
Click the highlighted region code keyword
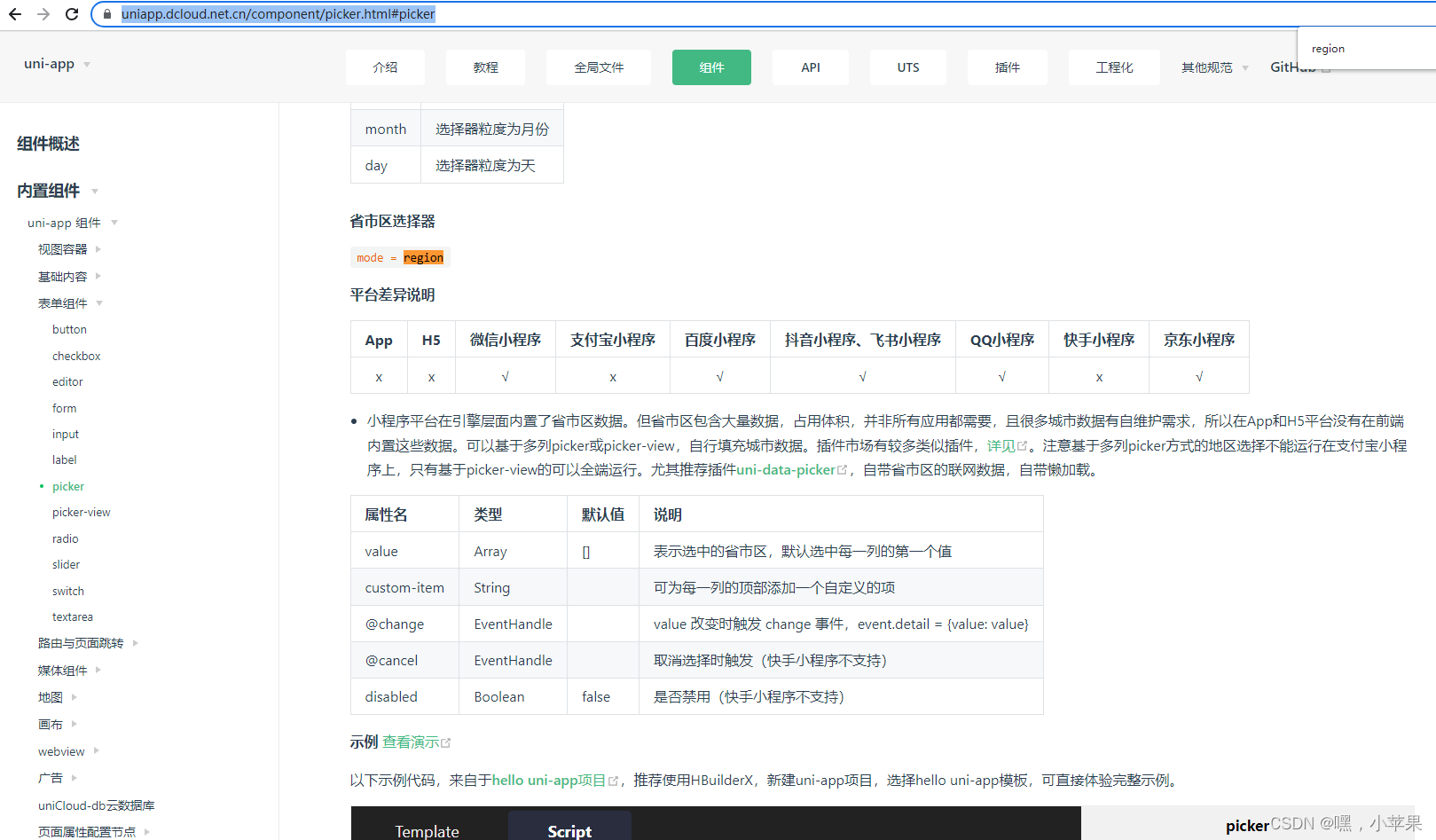pyautogui.click(x=423, y=257)
